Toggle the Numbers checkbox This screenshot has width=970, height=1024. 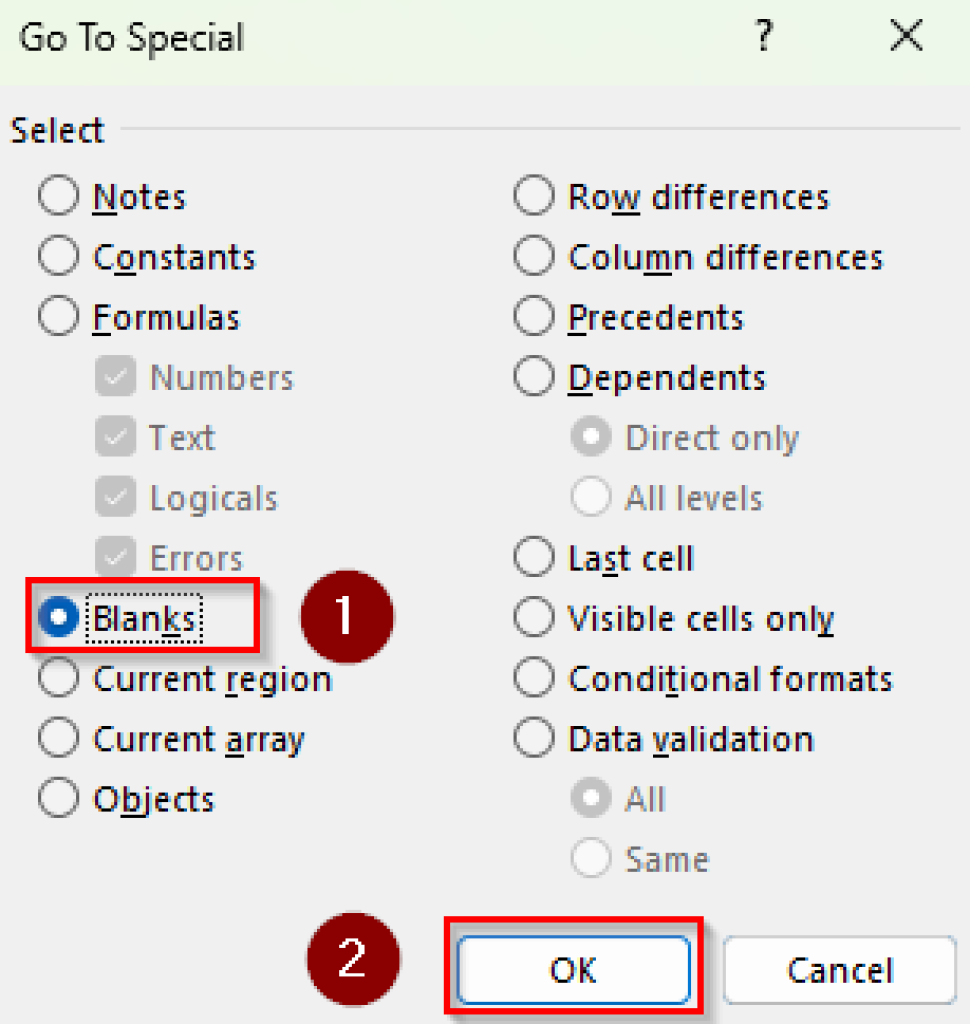[x=114, y=377]
